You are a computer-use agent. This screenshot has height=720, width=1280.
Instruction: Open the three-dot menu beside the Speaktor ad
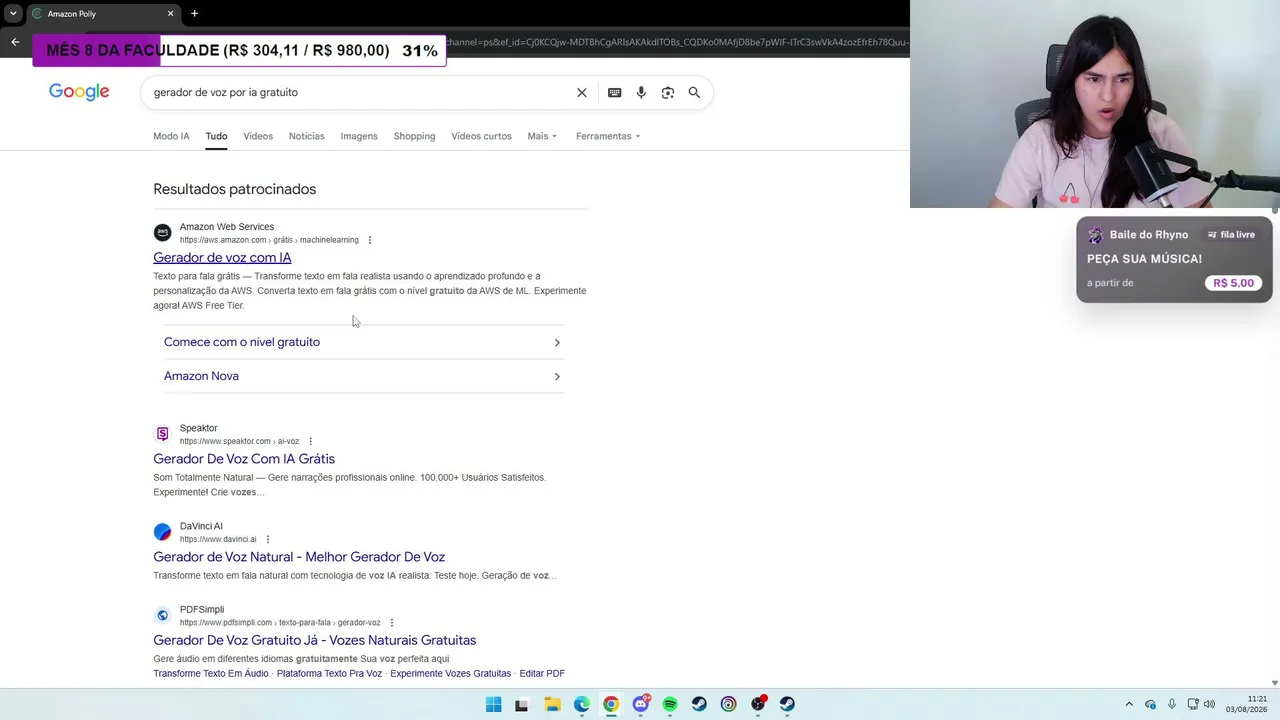(x=311, y=441)
